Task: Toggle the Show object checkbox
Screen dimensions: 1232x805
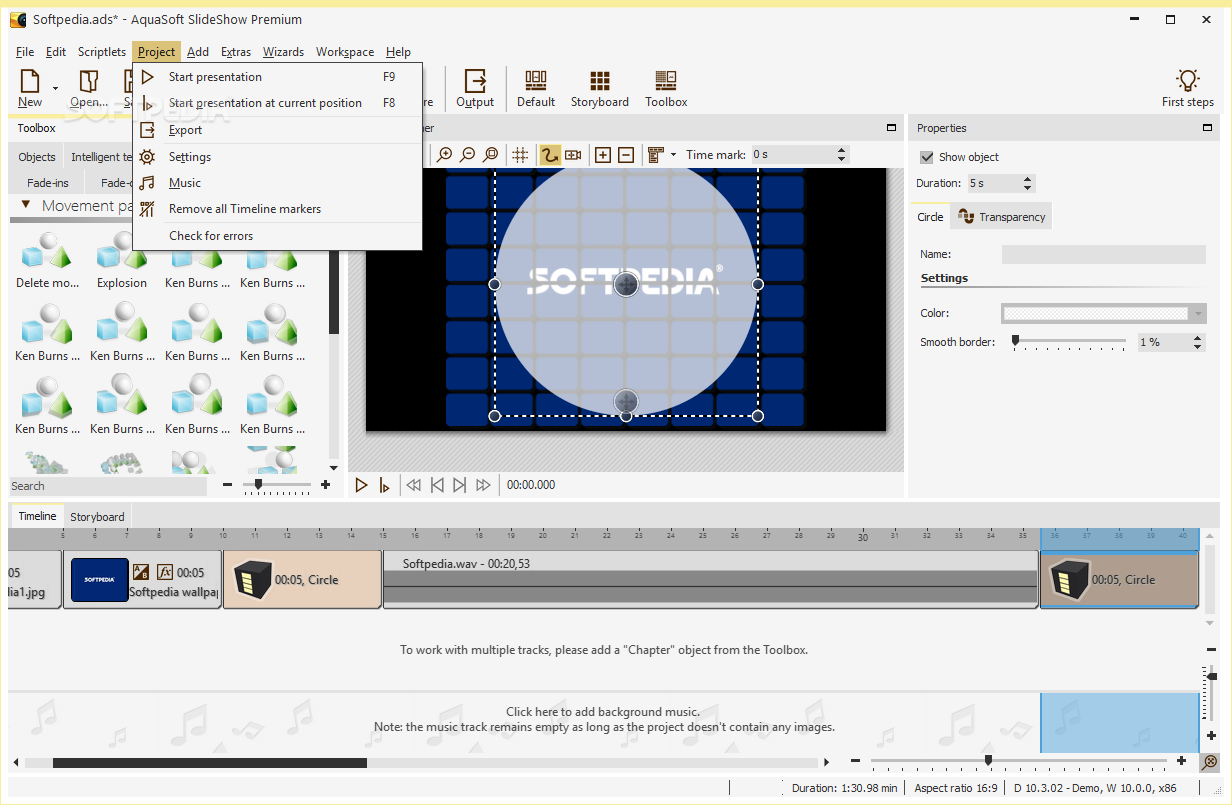Action: point(927,157)
